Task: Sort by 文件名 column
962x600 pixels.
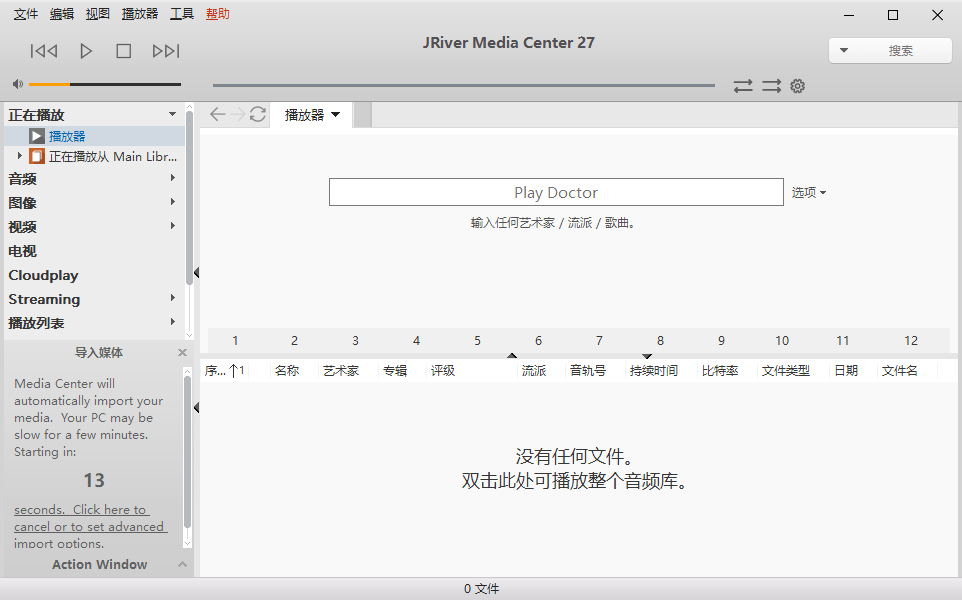Action: [x=900, y=371]
